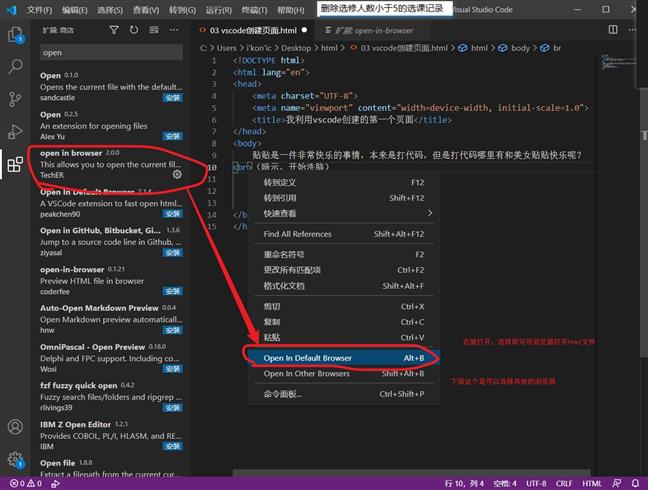The width and height of the screenshot is (648, 490).
Task: Open the Run and Debug view
Action: 15,132
